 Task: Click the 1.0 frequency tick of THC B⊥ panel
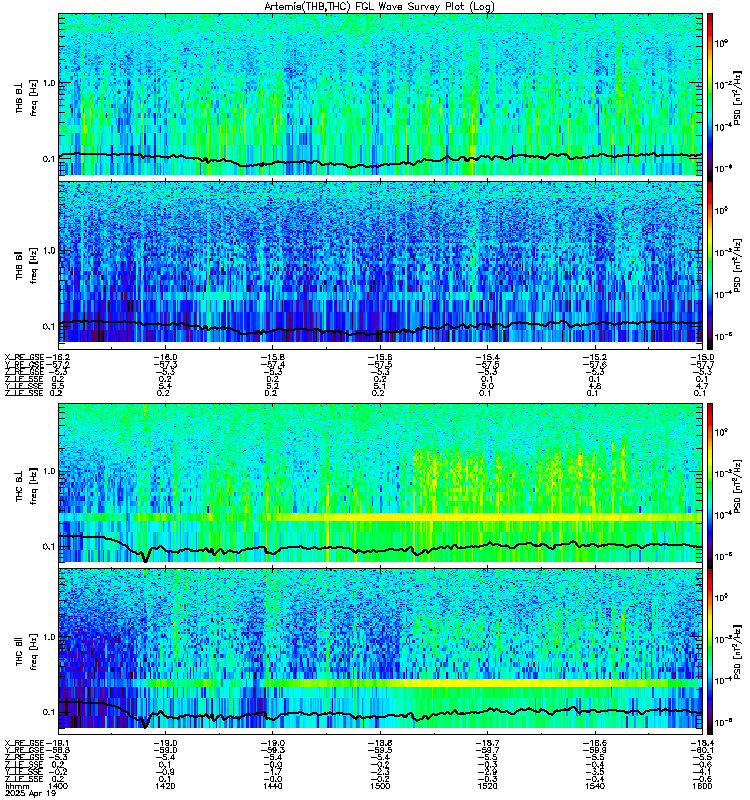click(x=49, y=471)
